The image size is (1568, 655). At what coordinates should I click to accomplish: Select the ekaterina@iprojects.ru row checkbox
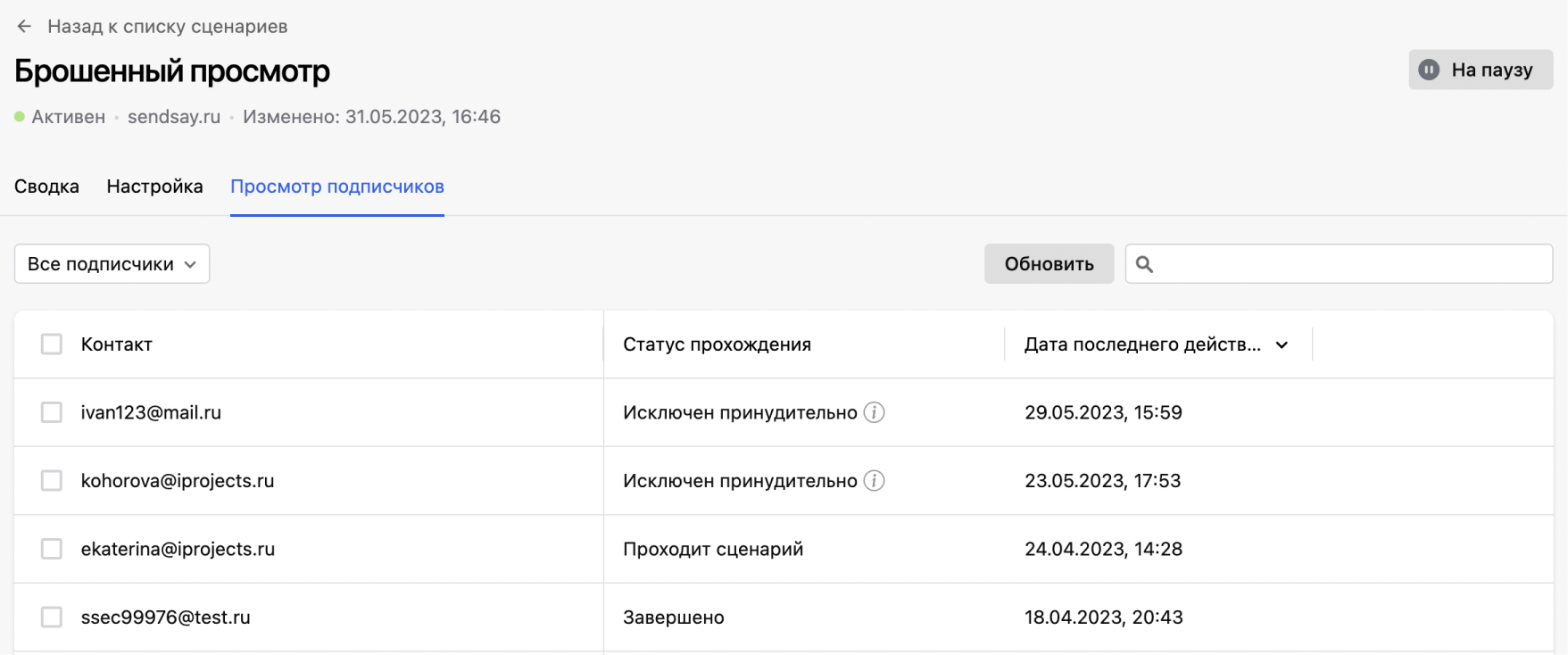(52, 549)
